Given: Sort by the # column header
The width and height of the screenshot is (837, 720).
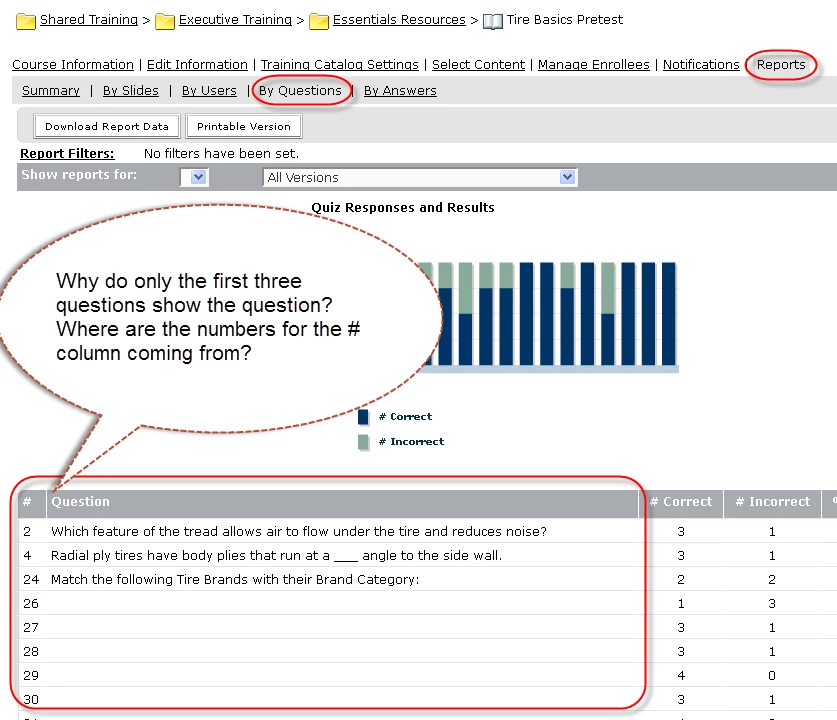Looking at the screenshot, I should coord(27,502).
